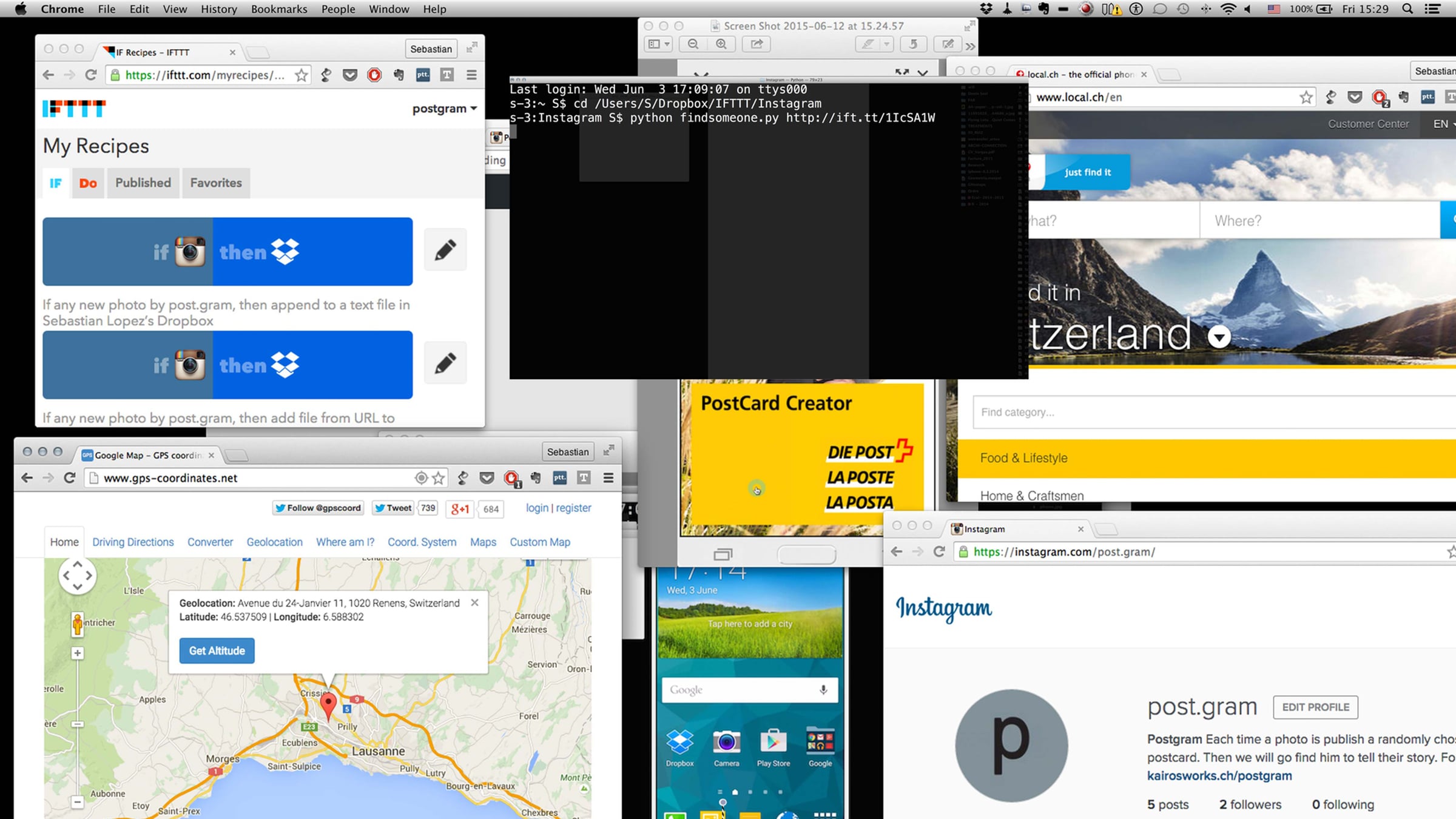Click the Instagram address bar URL
This screenshot has width=1456, height=819.
[x=1064, y=551]
